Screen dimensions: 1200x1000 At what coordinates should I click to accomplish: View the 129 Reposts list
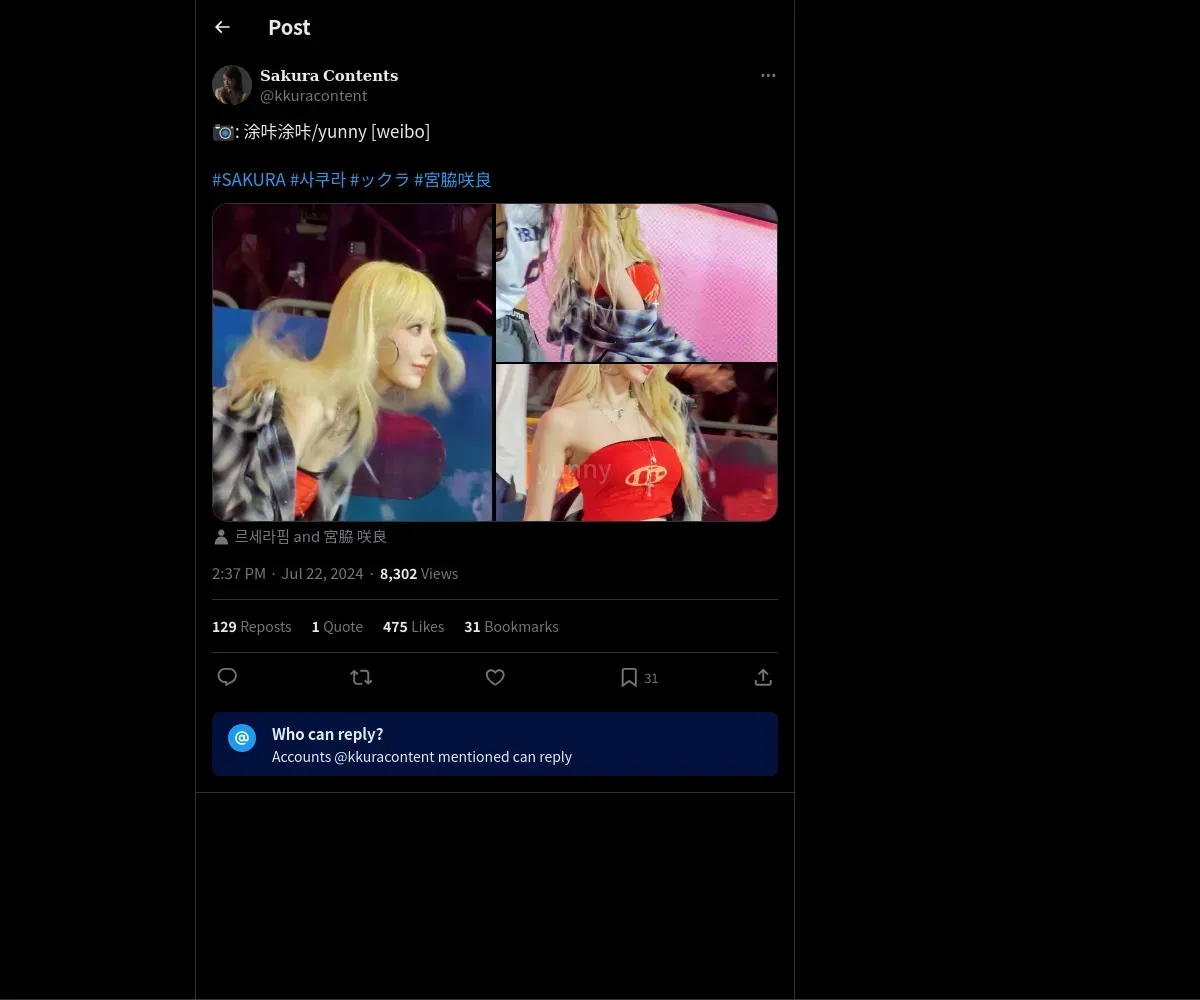click(x=252, y=627)
